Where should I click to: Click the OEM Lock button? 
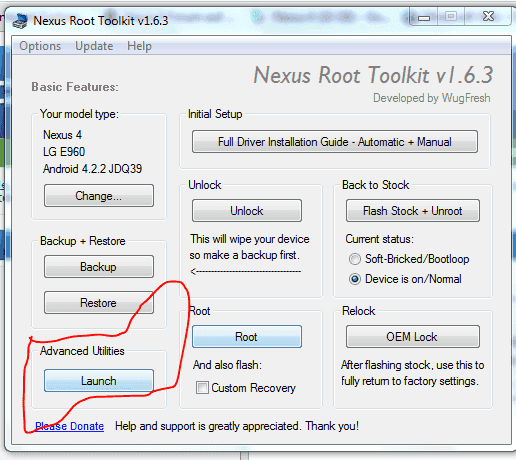[x=413, y=337]
